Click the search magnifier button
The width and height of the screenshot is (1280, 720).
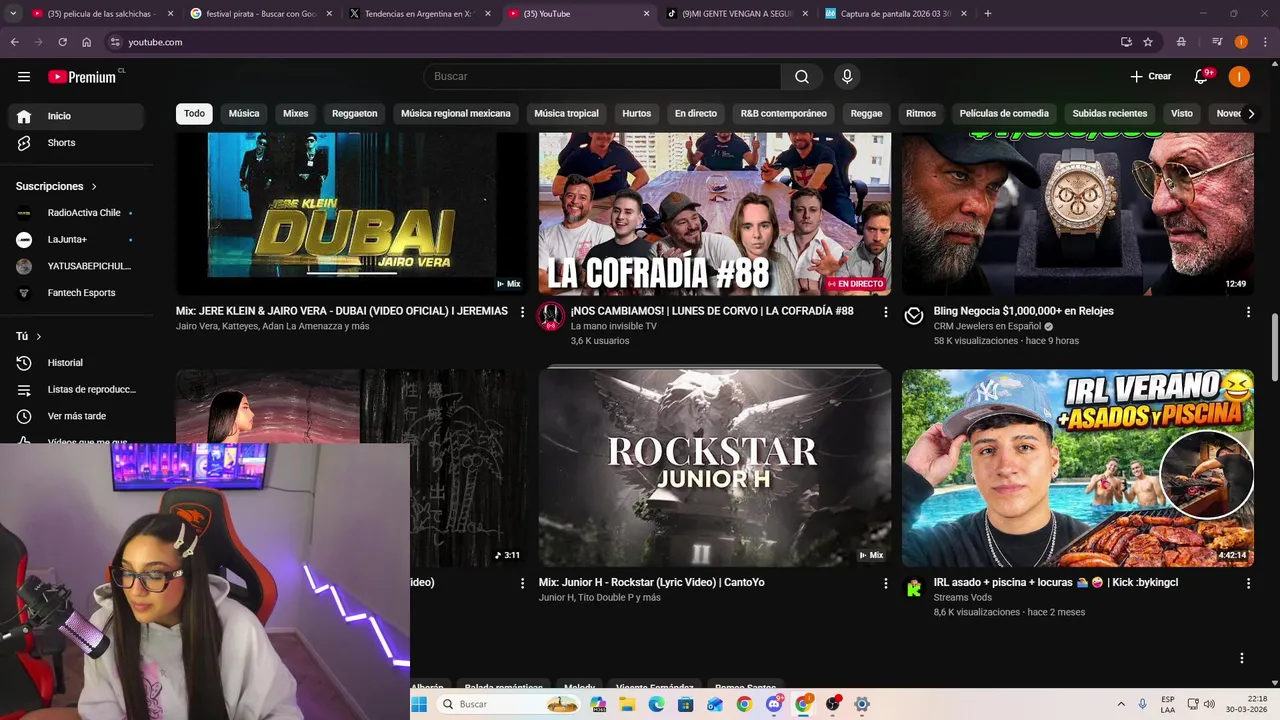tap(802, 77)
